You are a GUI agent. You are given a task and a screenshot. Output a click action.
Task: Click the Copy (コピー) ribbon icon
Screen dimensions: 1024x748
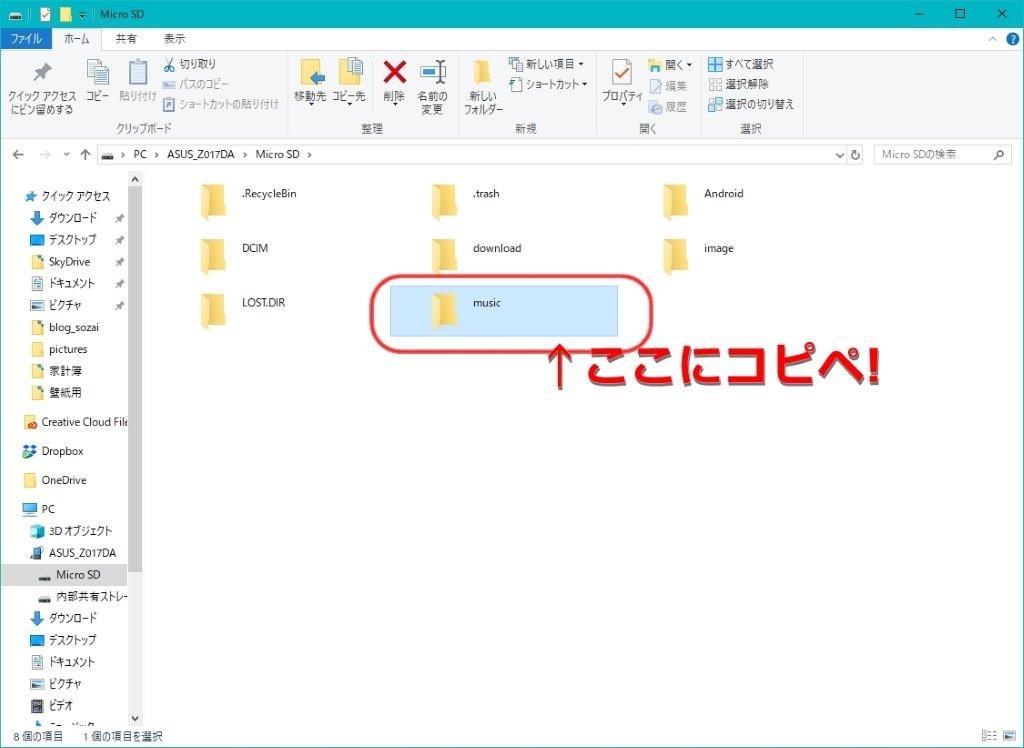tap(97, 73)
